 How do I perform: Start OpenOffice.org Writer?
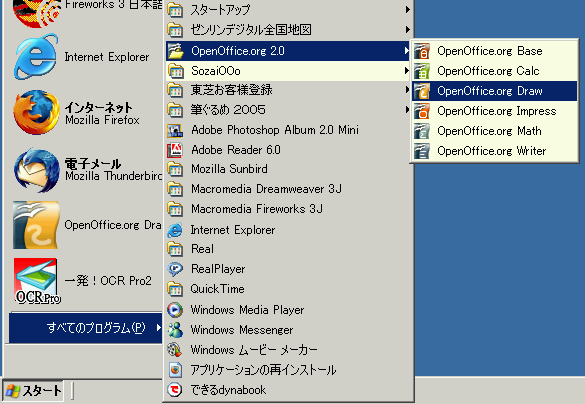click(x=494, y=151)
